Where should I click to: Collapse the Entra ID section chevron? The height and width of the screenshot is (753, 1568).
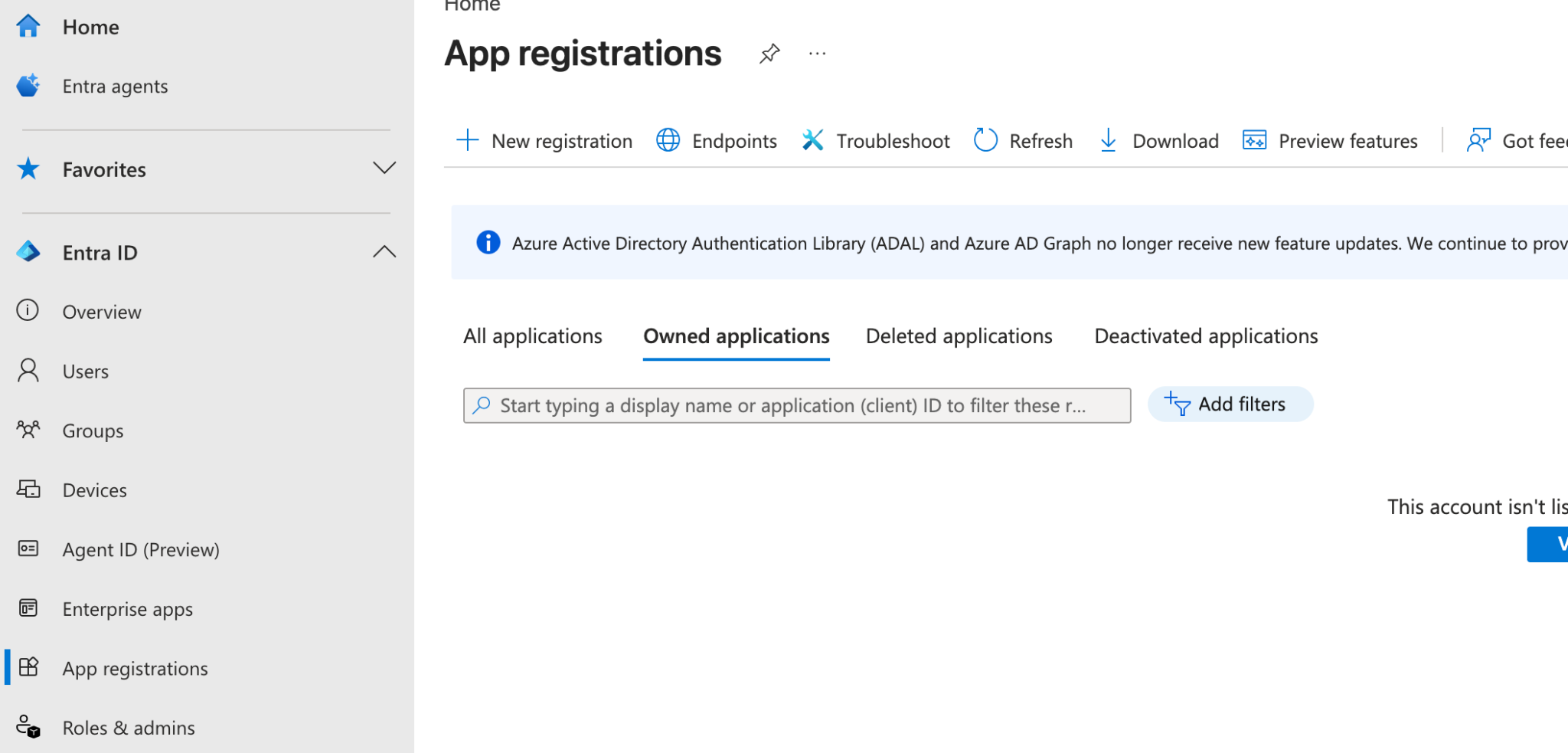[384, 251]
